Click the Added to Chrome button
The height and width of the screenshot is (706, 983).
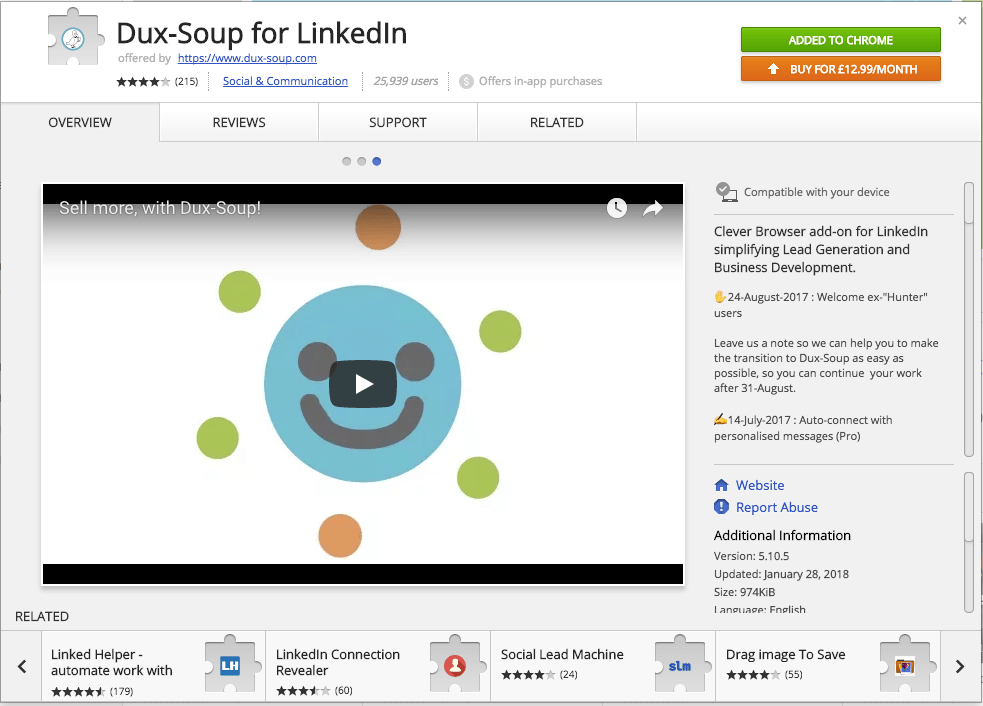point(841,40)
